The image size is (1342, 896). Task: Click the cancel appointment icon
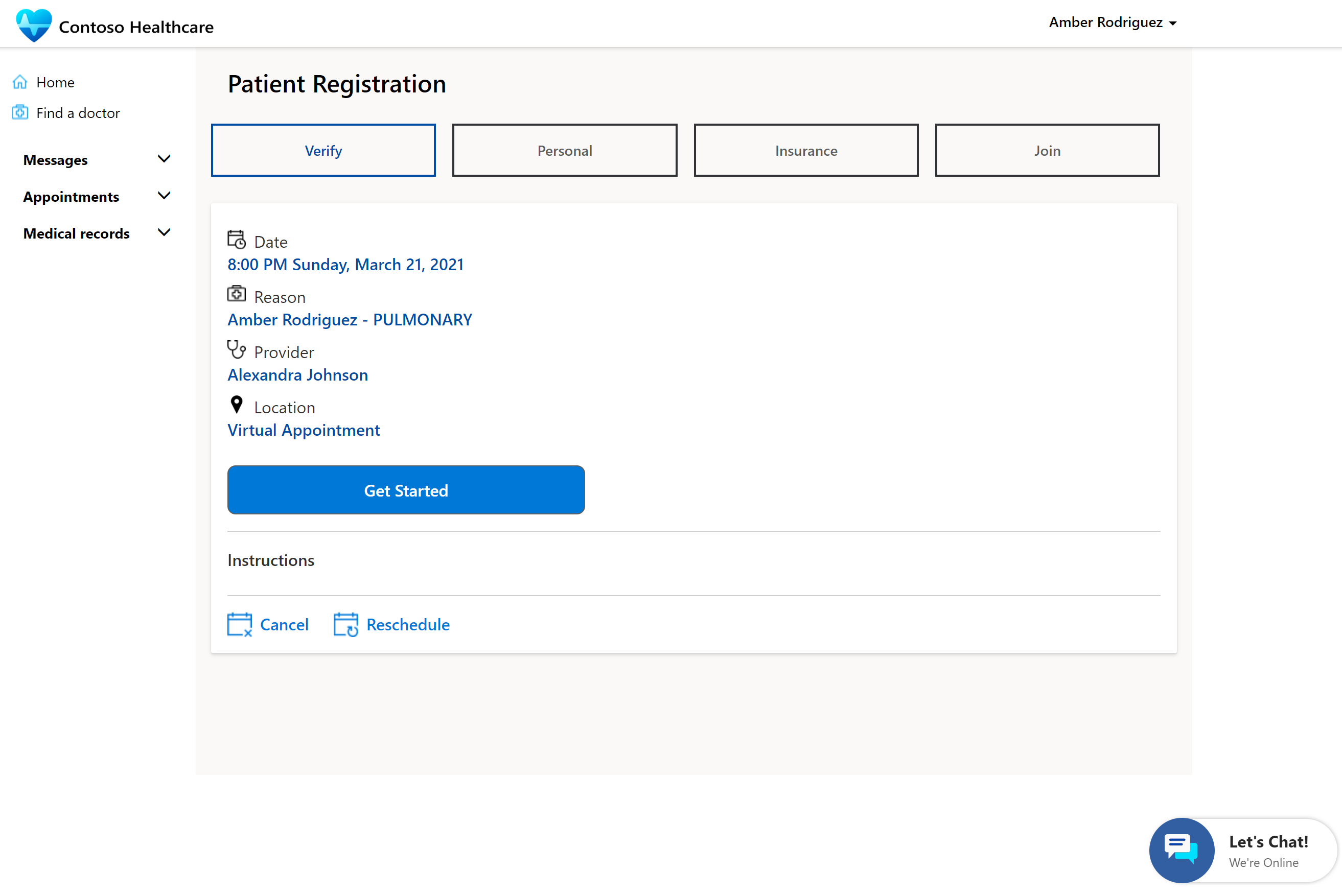click(239, 625)
